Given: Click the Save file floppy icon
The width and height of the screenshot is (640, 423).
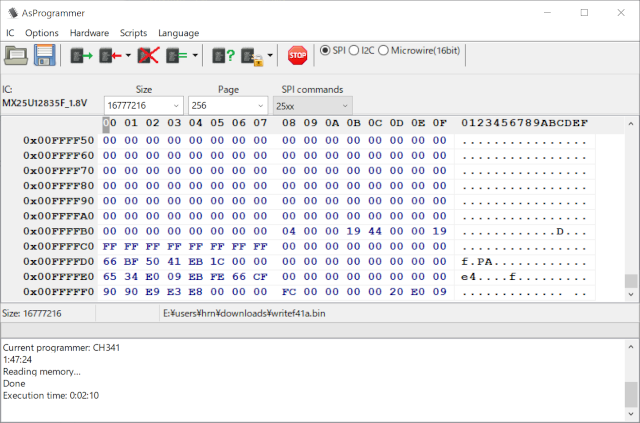Looking at the screenshot, I should pos(45,55).
